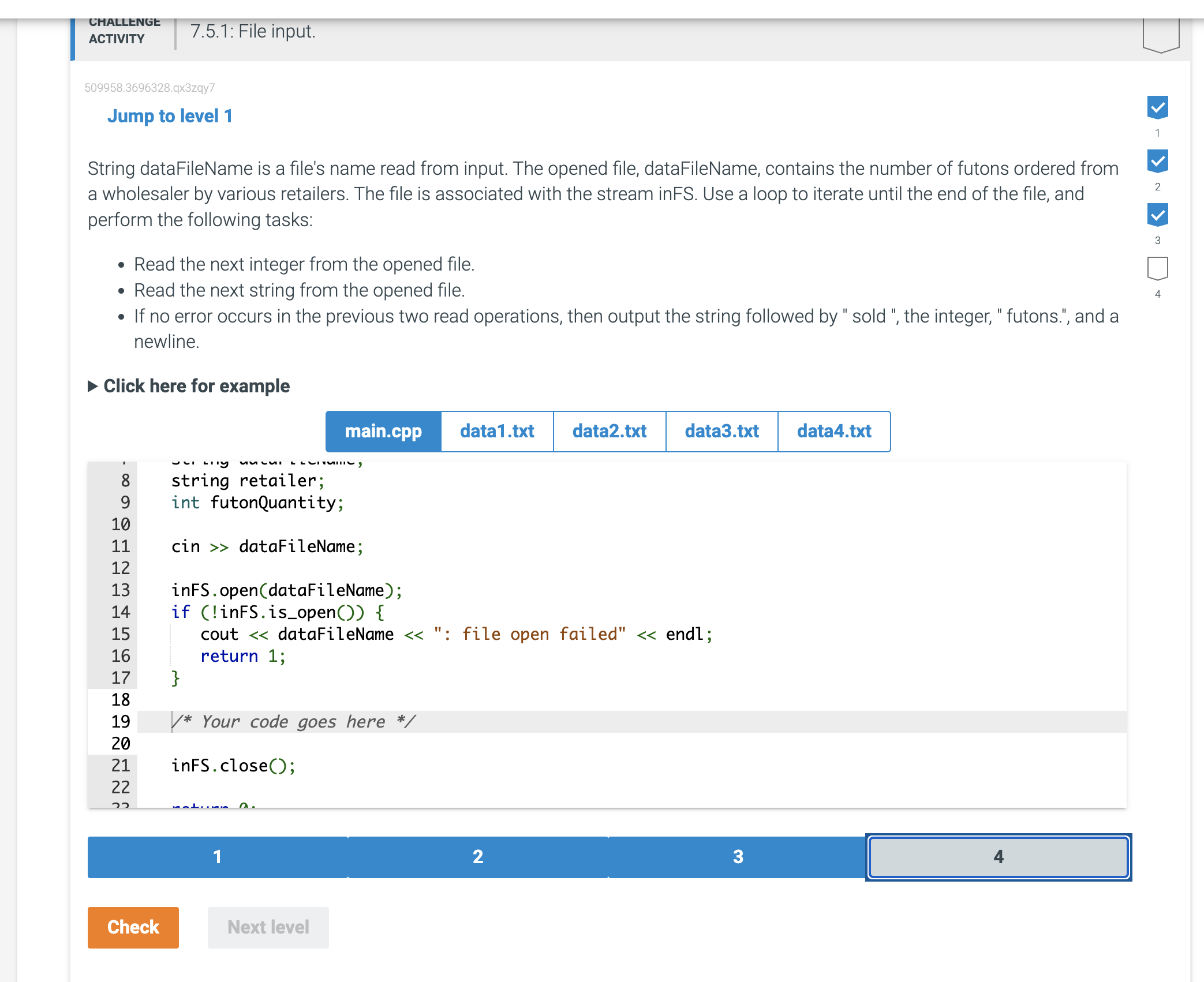Screen dimensions: 1204x982
Task: Click the highlighted level 4 segment
Action: [999, 857]
